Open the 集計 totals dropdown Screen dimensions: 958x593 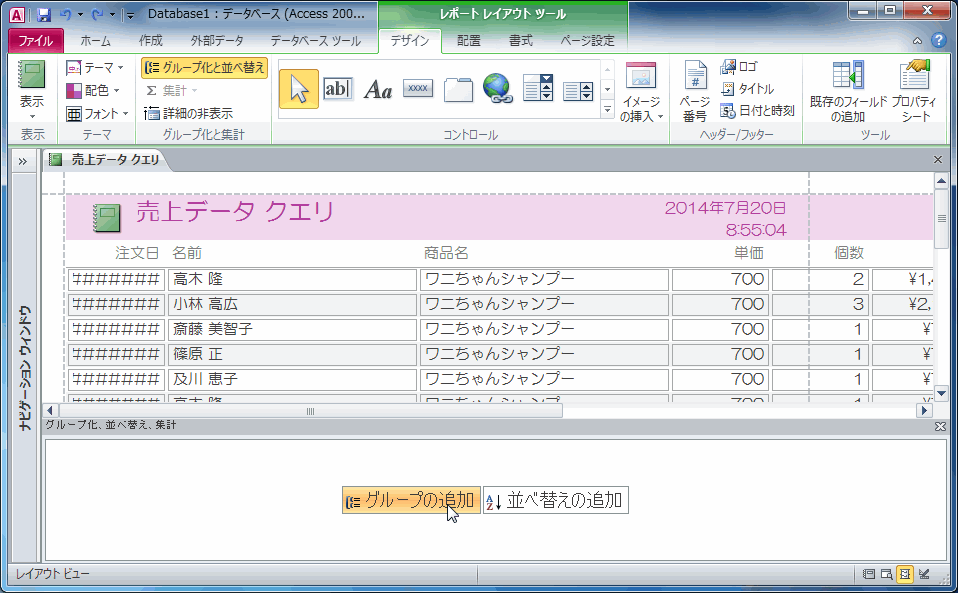pos(172,90)
